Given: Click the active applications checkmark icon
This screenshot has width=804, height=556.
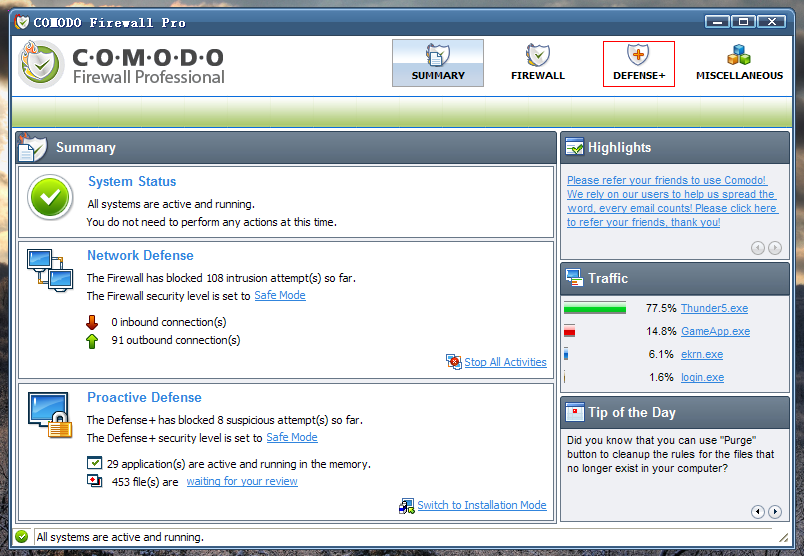Looking at the screenshot, I should 94,463.
